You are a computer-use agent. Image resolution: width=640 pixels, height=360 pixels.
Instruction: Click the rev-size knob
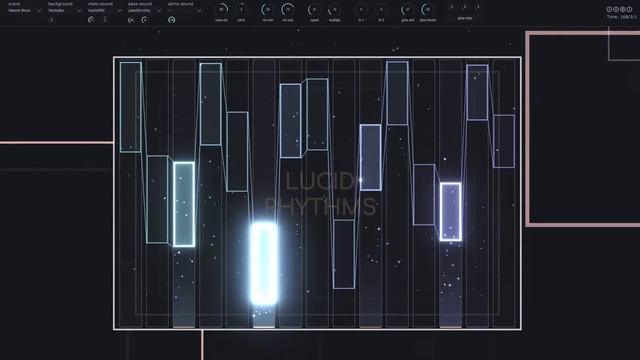pos(287,9)
